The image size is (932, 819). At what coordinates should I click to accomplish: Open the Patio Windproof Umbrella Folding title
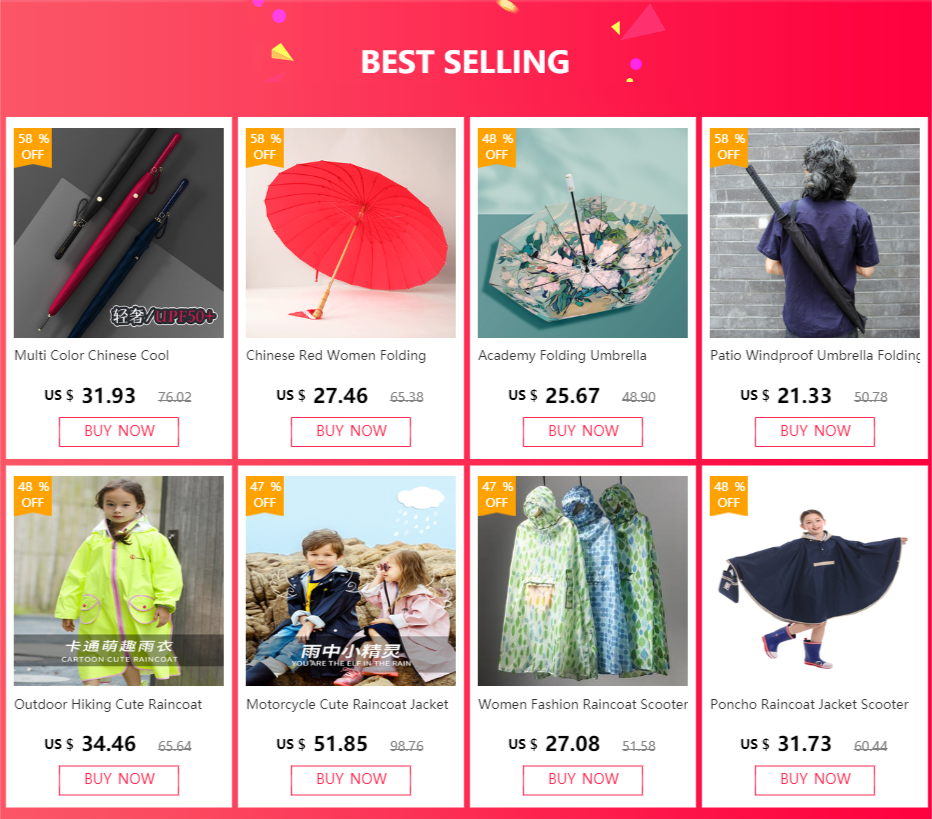pyautogui.click(x=815, y=355)
